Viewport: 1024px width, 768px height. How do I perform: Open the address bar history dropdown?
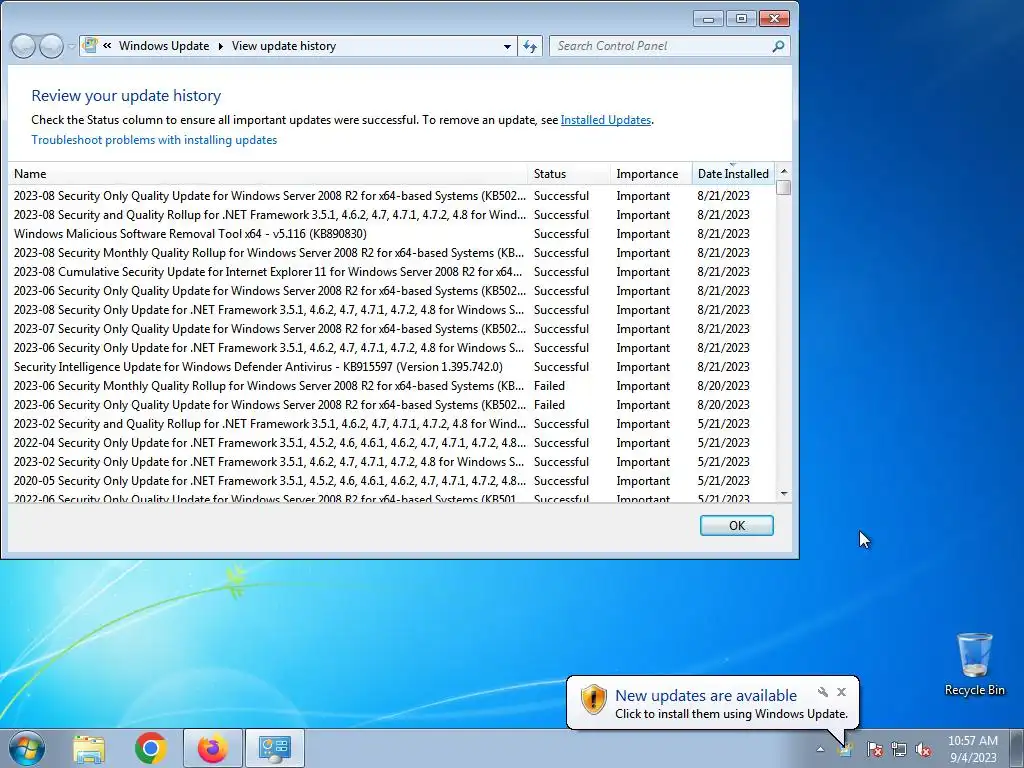(x=507, y=46)
